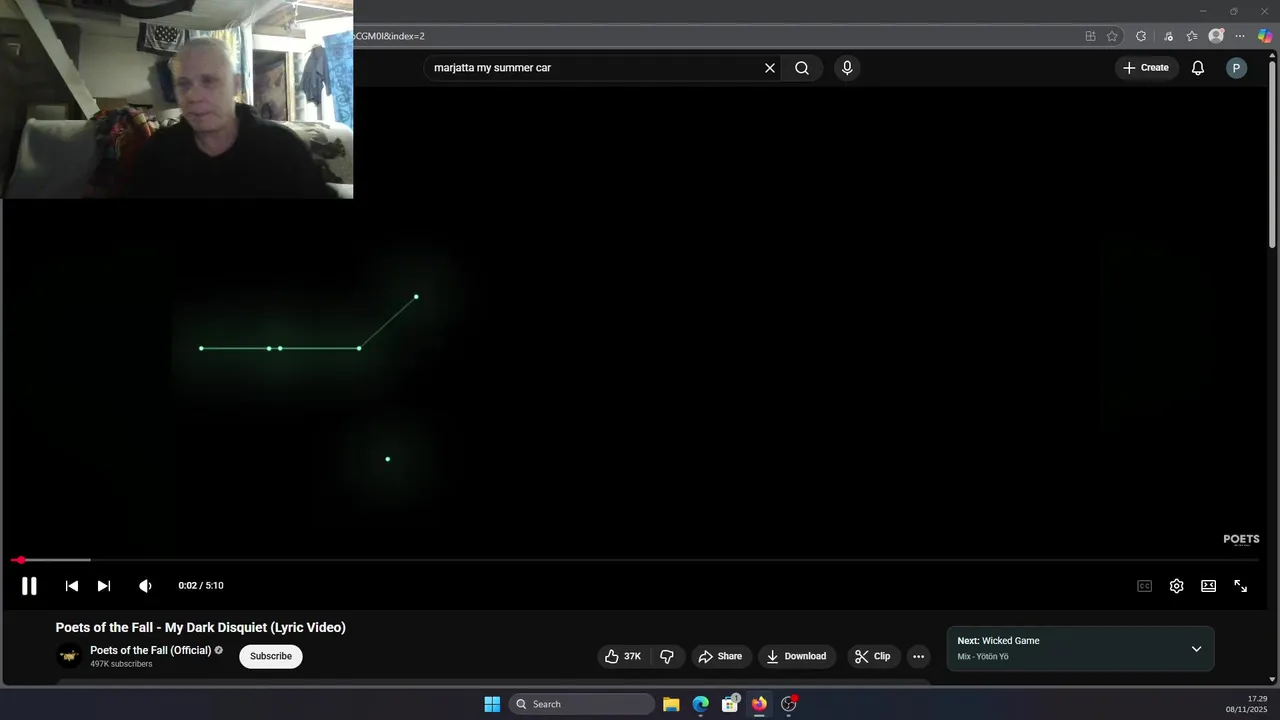This screenshot has height=720, width=1280.
Task: Open the Copilot sidebar icon
Action: pyautogui.click(x=1265, y=36)
